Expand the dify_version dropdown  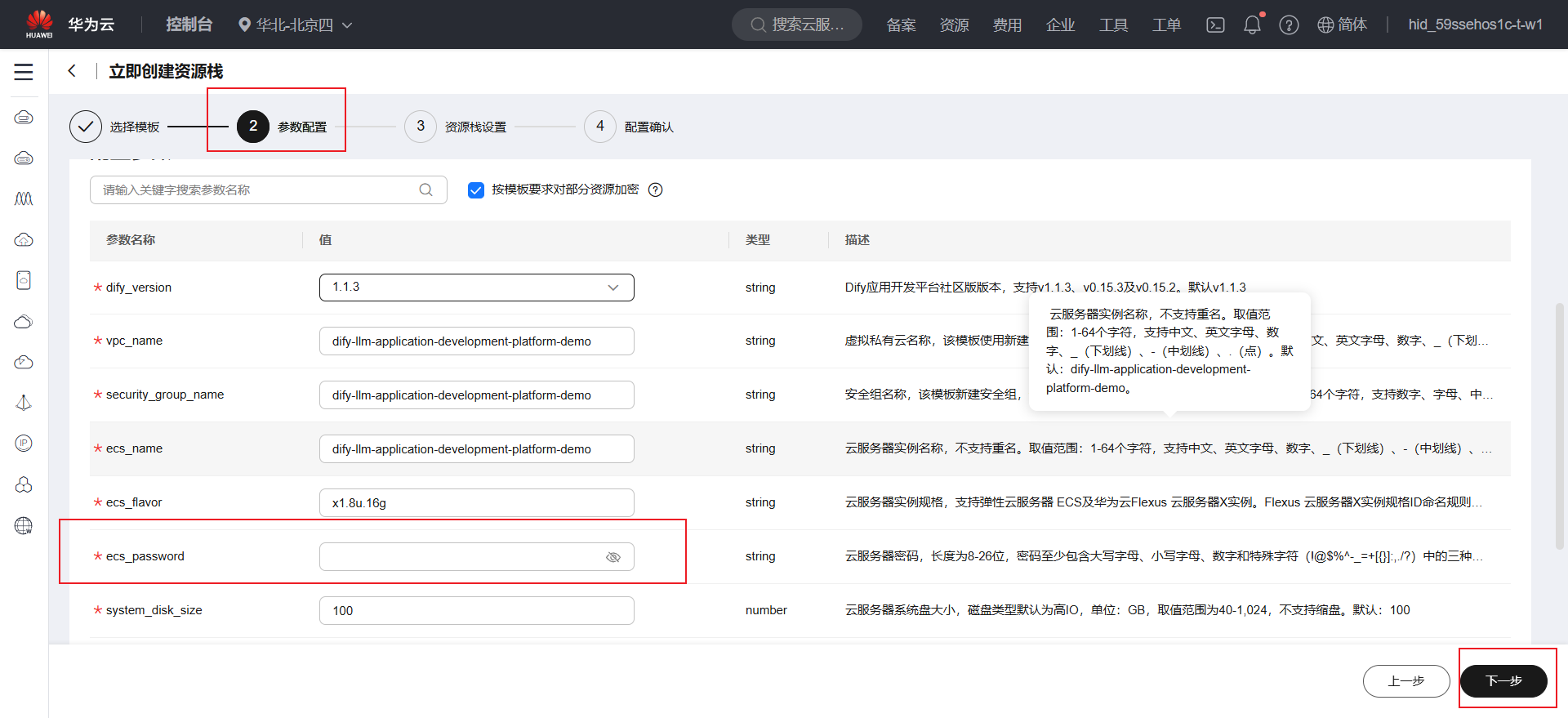(x=477, y=288)
